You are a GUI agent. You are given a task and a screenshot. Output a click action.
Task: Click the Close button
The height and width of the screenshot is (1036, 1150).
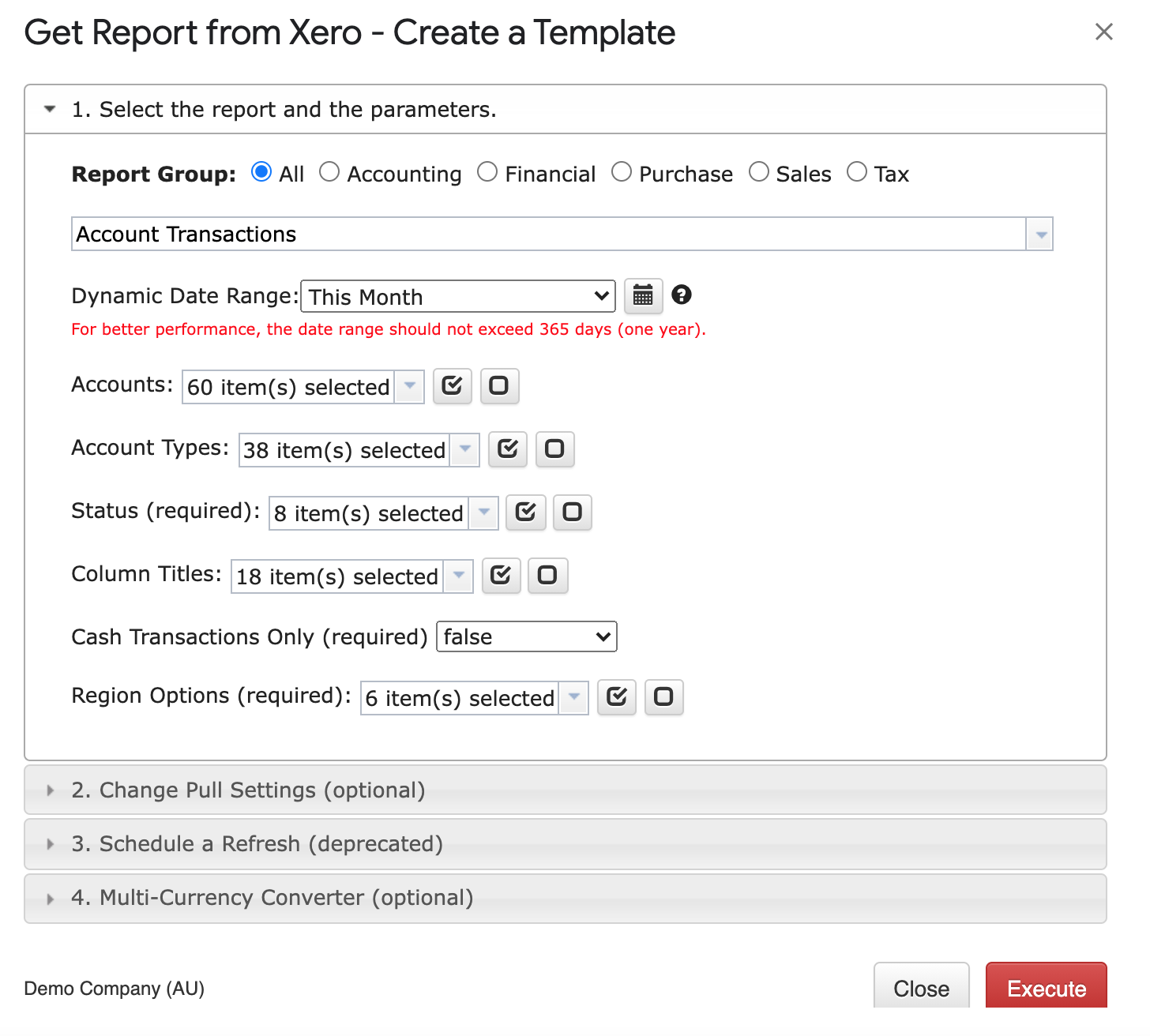point(922,986)
